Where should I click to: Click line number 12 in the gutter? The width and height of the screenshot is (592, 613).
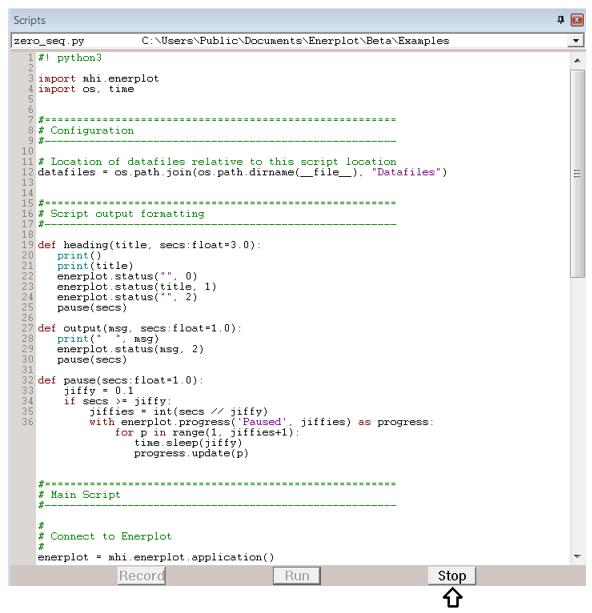(x=27, y=172)
